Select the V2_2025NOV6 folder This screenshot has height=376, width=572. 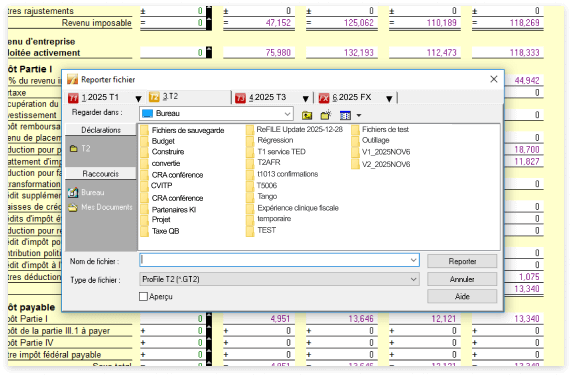tap(381, 164)
